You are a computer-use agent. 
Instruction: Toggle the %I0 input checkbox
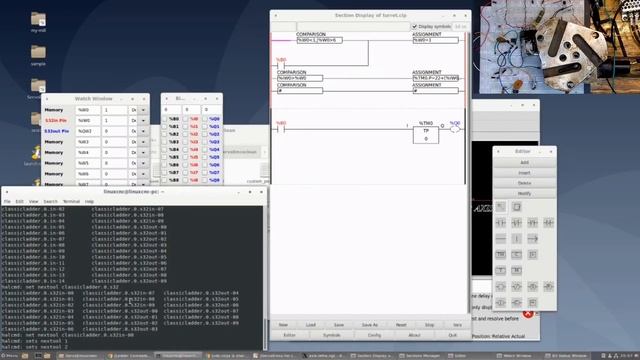[x=185, y=119]
